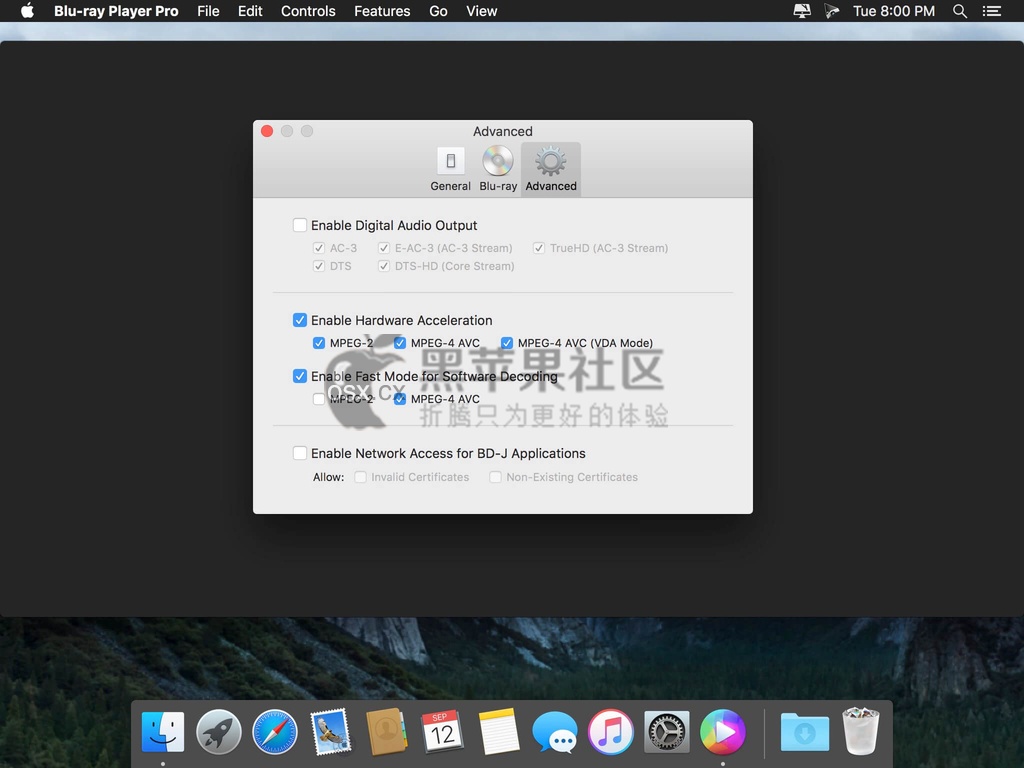This screenshot has height=768, width=1024.
Task: Toggle the DTS-HD (Core Stream) checkbox
Action: [384, 266]
